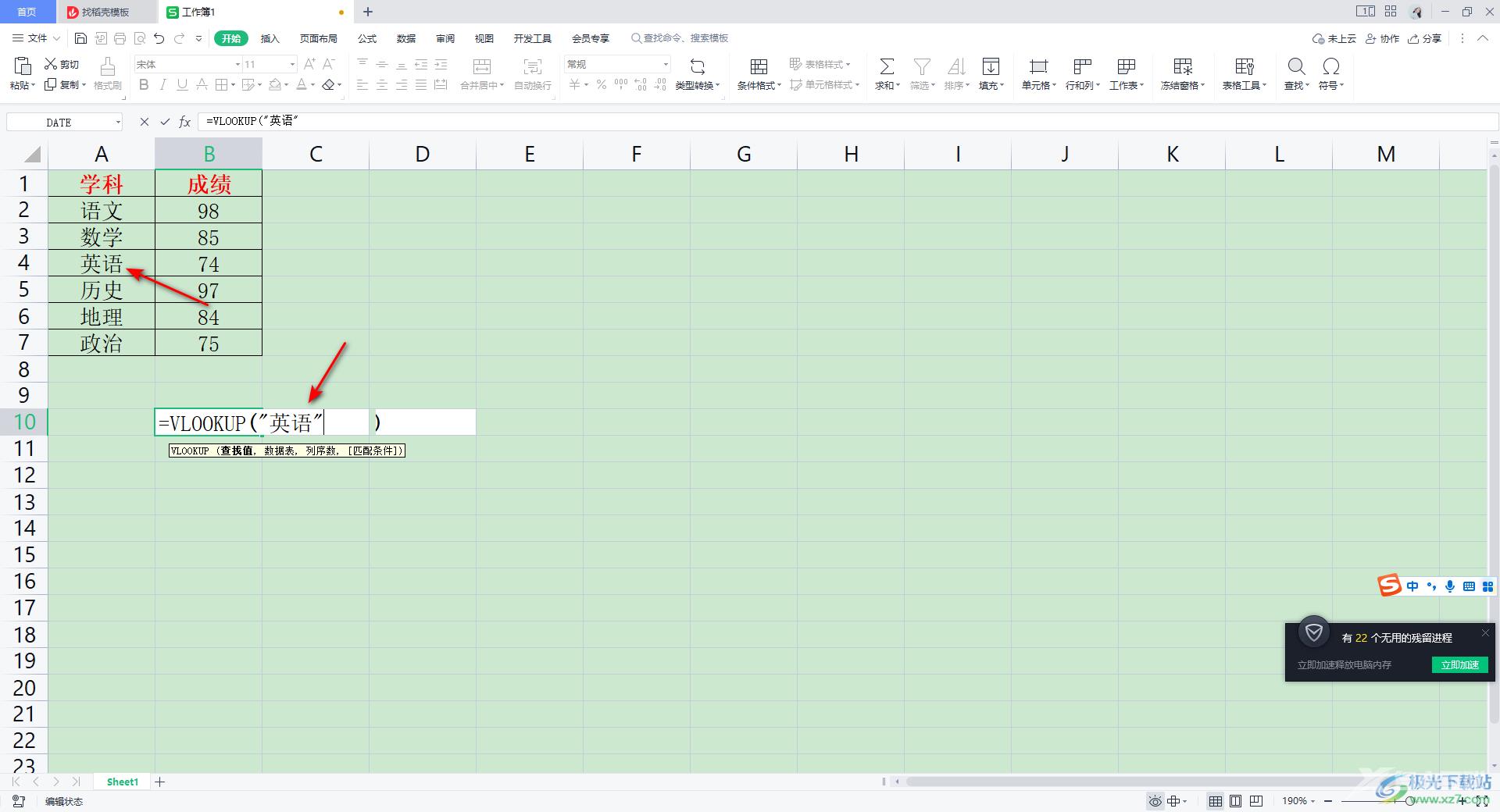The height and width of the screenshot is (812, 1500).
Task: Toggle align left alignment
Action: click(362, 84)
